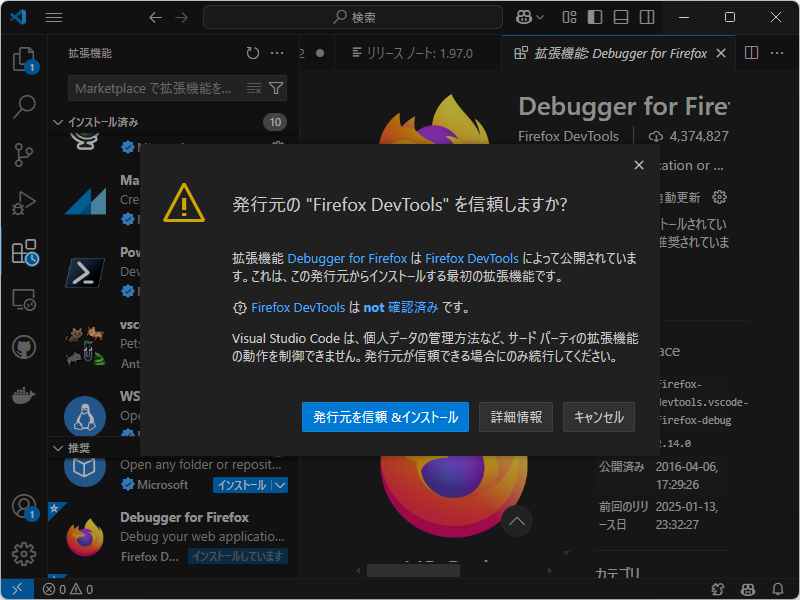800x600 pixels.
Task: Open the notifications bell in the status bar
Action: click(x=779, y=589)
